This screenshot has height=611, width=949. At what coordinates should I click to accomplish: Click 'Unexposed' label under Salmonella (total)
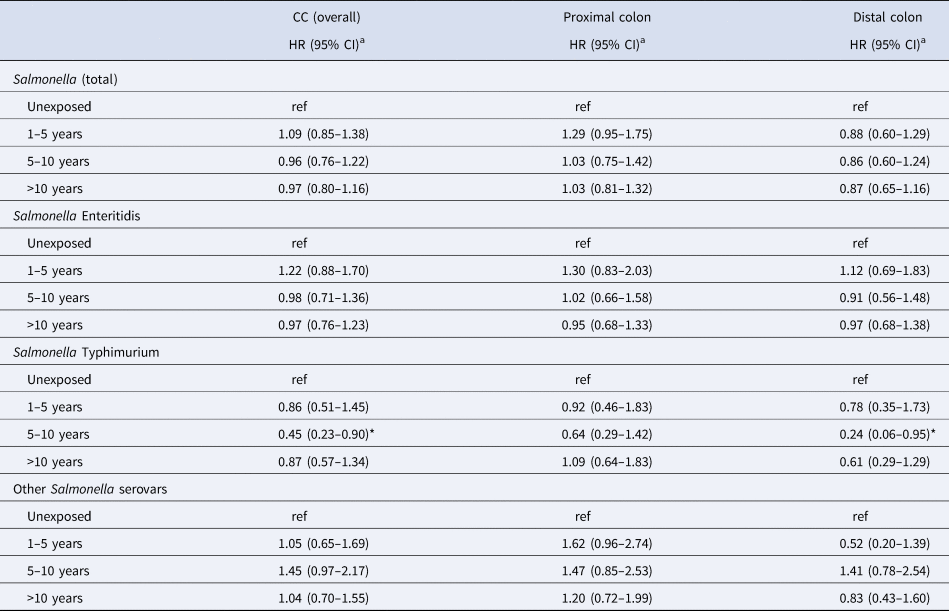[59, 104]
